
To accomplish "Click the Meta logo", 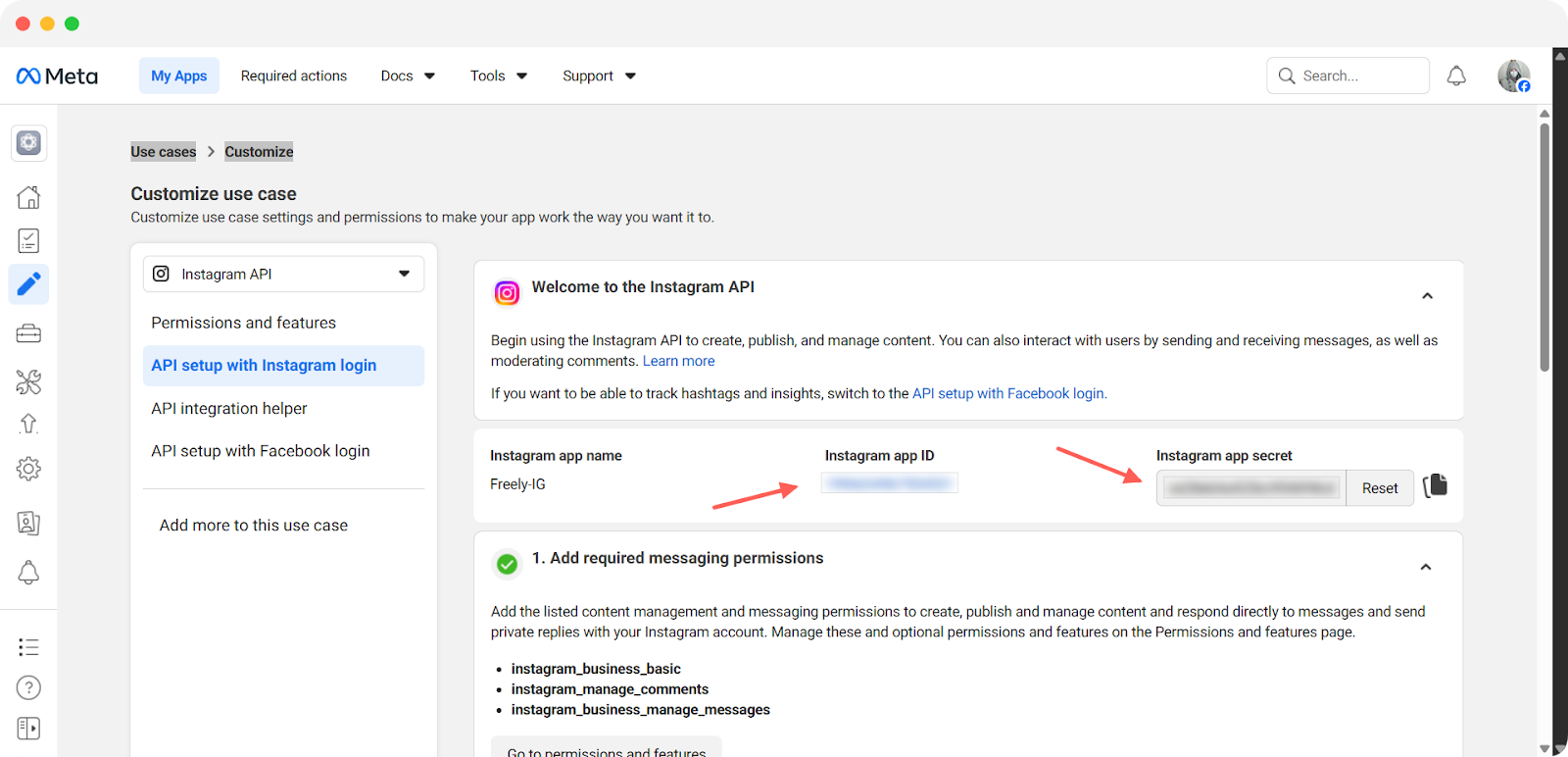I will [x=57, y=76].
